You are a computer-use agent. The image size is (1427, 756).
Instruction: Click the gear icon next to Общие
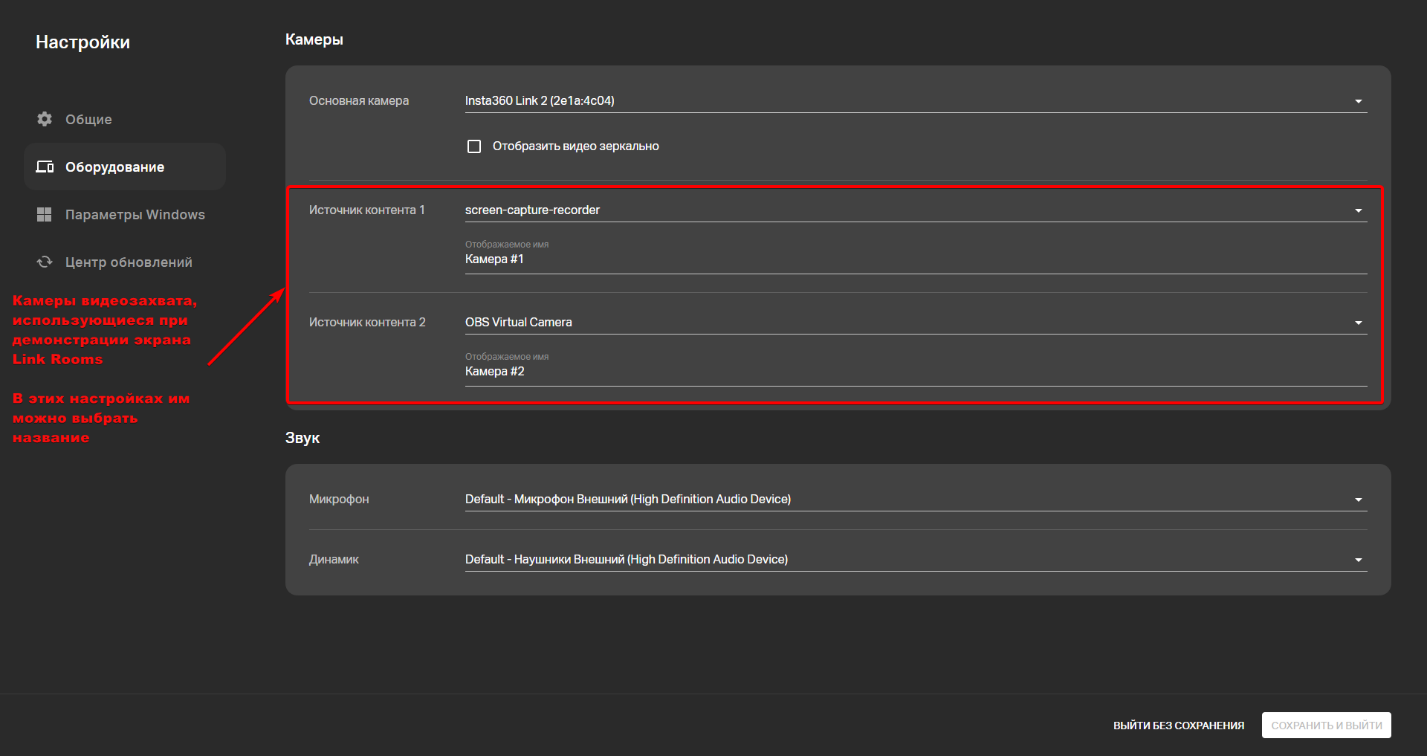[44, 119]
